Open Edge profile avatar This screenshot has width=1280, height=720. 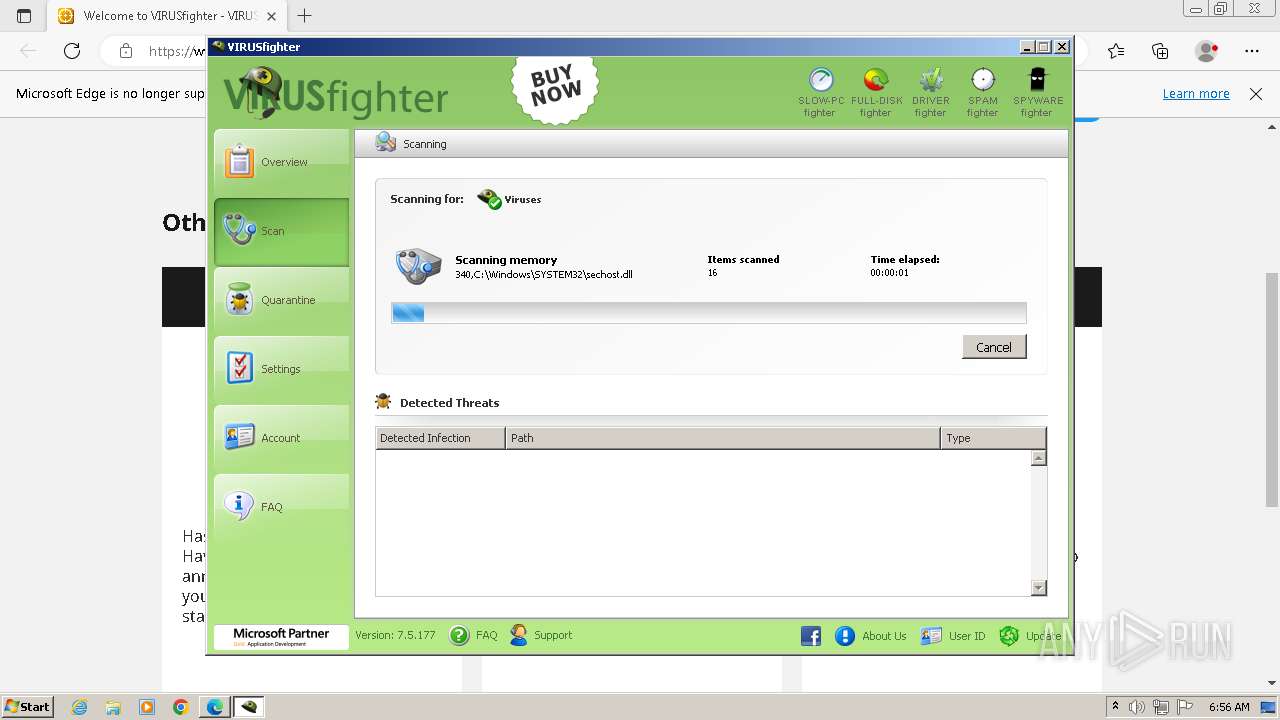(1206, 51)
